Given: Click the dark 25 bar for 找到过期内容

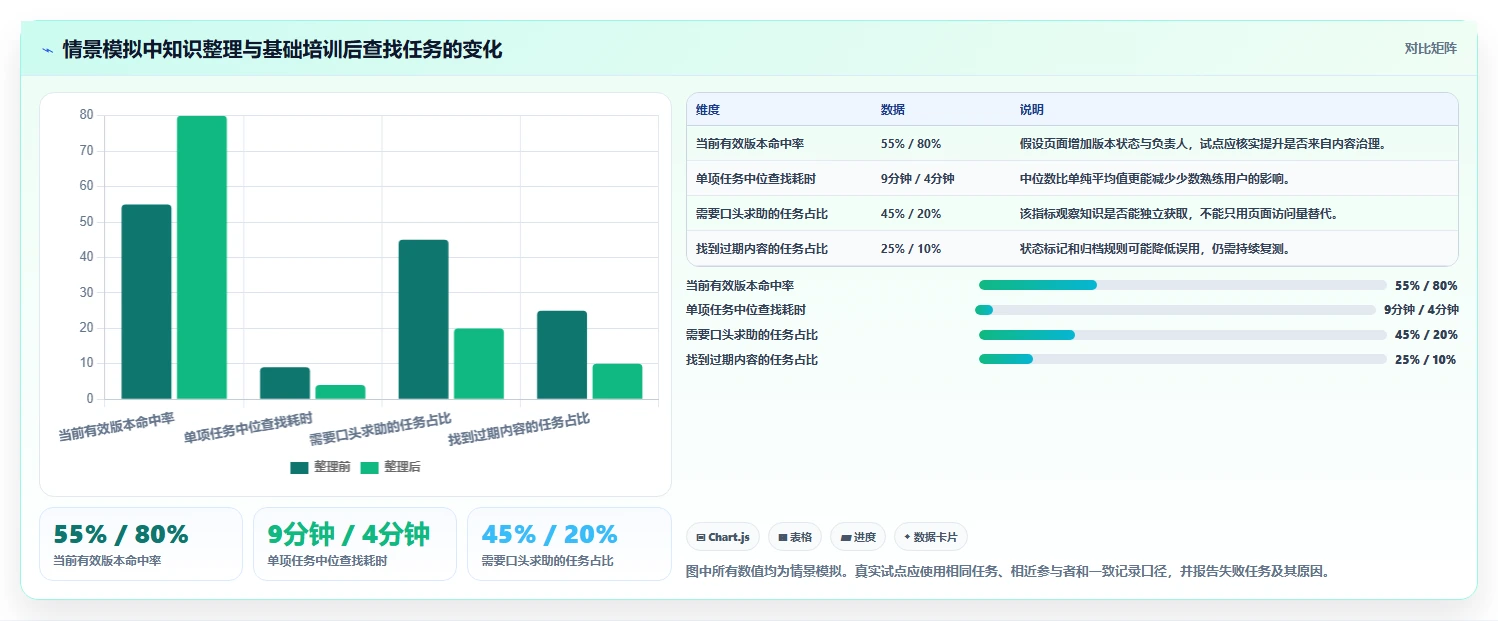Looking at the screenshot, I should point(562,355).
